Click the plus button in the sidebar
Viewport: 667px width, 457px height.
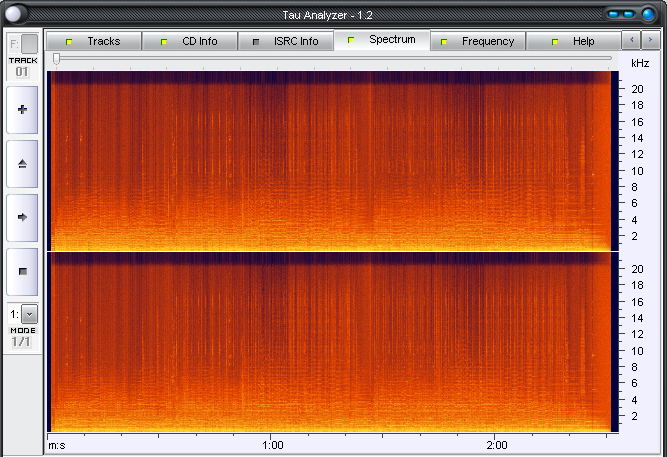pyautogui.click(x=22, y=110)
